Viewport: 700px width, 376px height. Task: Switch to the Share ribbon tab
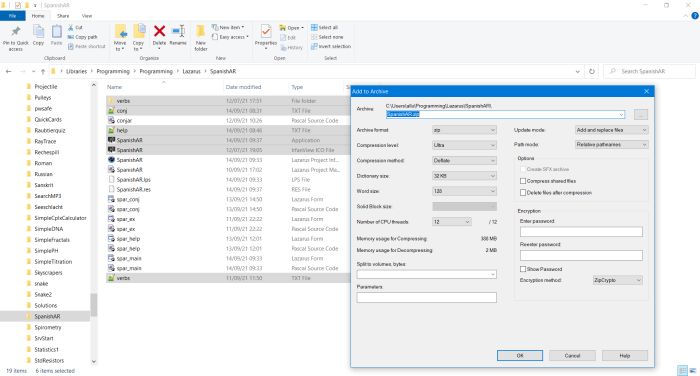coord(63,16)
